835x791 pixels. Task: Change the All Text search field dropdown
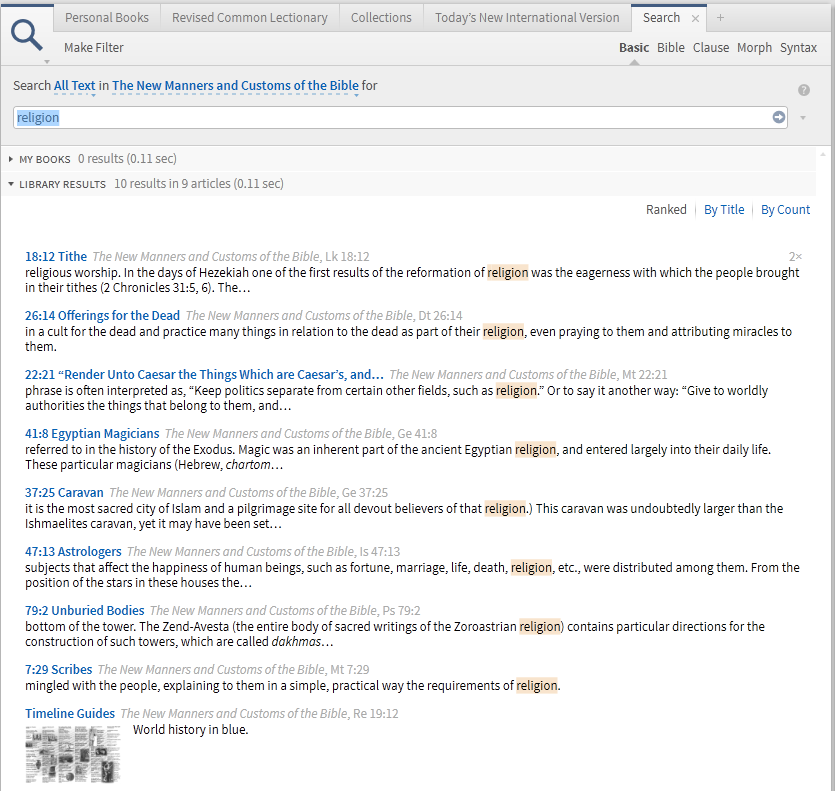click(75, 86)
